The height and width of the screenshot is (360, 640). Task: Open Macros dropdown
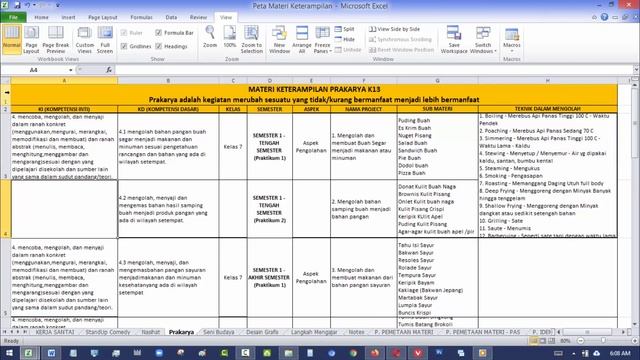(x=511, y=39)
